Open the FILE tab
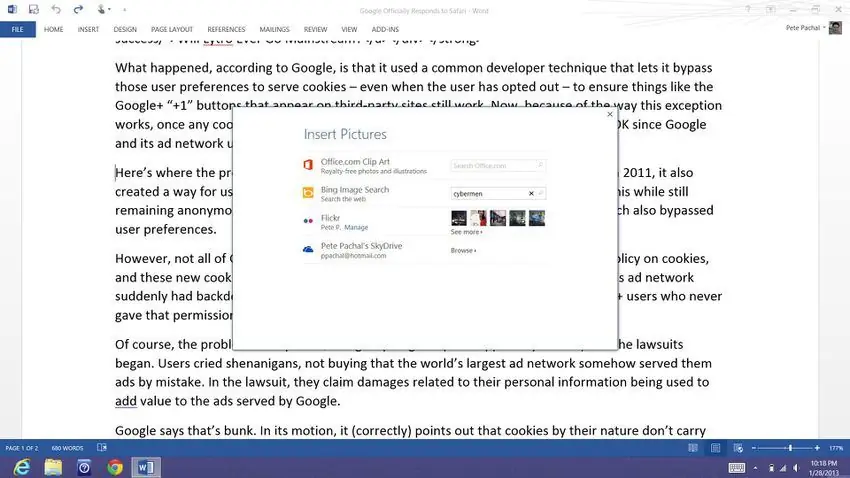 pos(17,29)
